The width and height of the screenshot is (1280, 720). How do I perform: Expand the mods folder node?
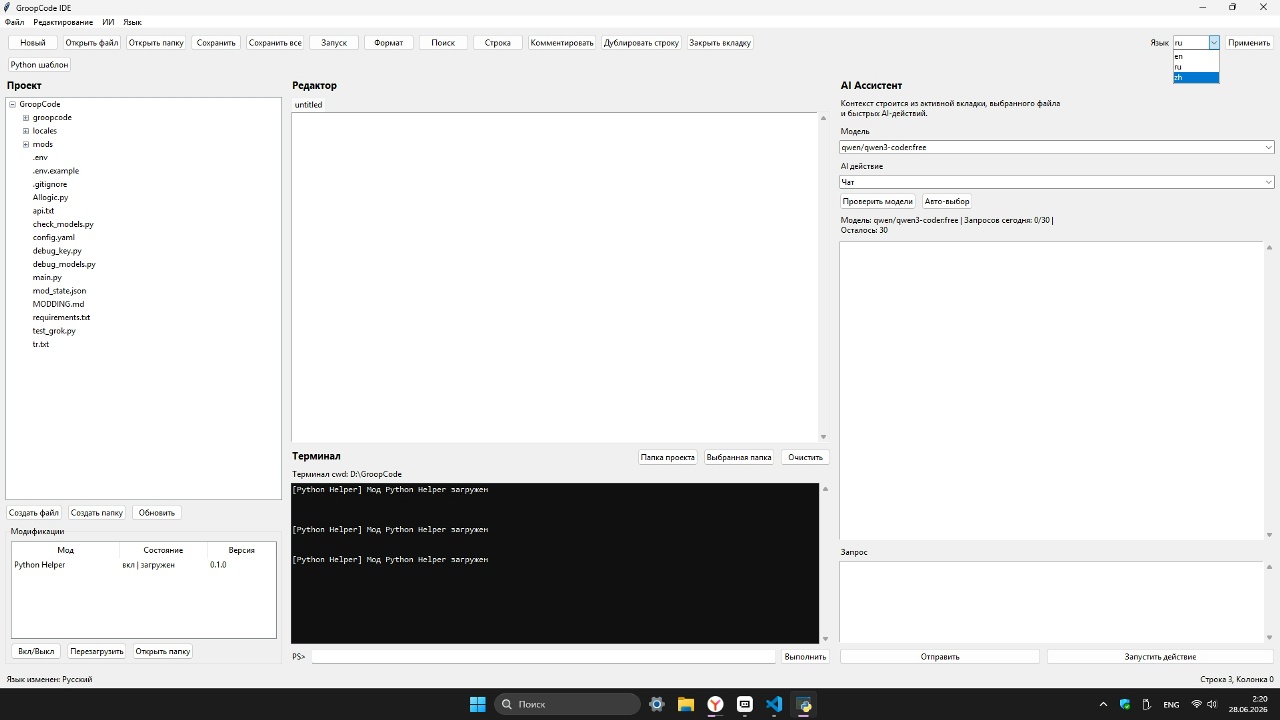point(26,144)
